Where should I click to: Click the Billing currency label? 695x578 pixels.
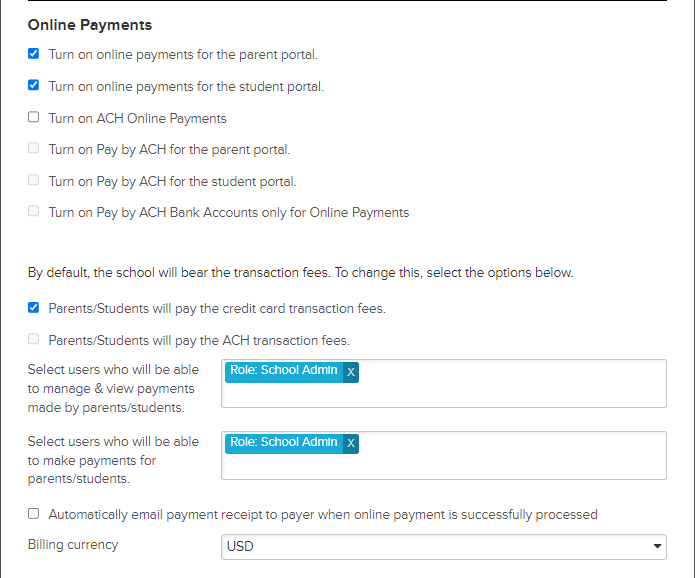[73, 545]
